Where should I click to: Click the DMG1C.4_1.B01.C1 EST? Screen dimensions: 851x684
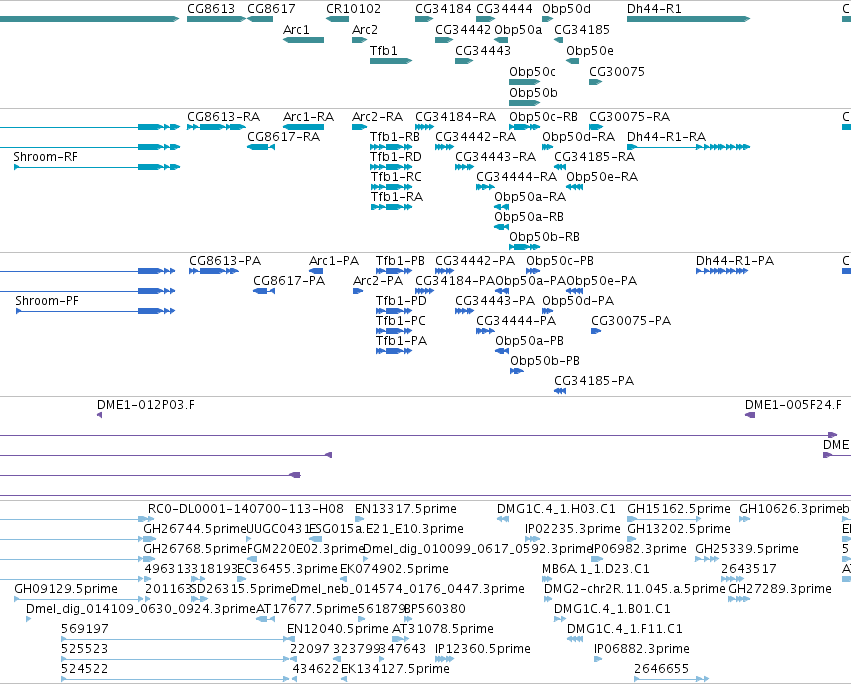pos(560,619)
